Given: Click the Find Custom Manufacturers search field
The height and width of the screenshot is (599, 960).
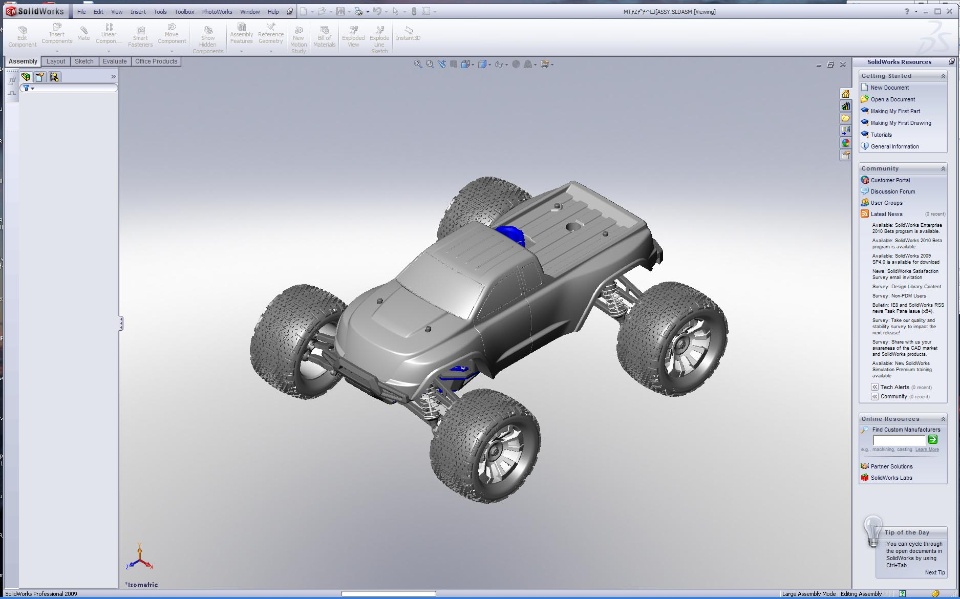Looking at the screenshot, I should [899, 440].
